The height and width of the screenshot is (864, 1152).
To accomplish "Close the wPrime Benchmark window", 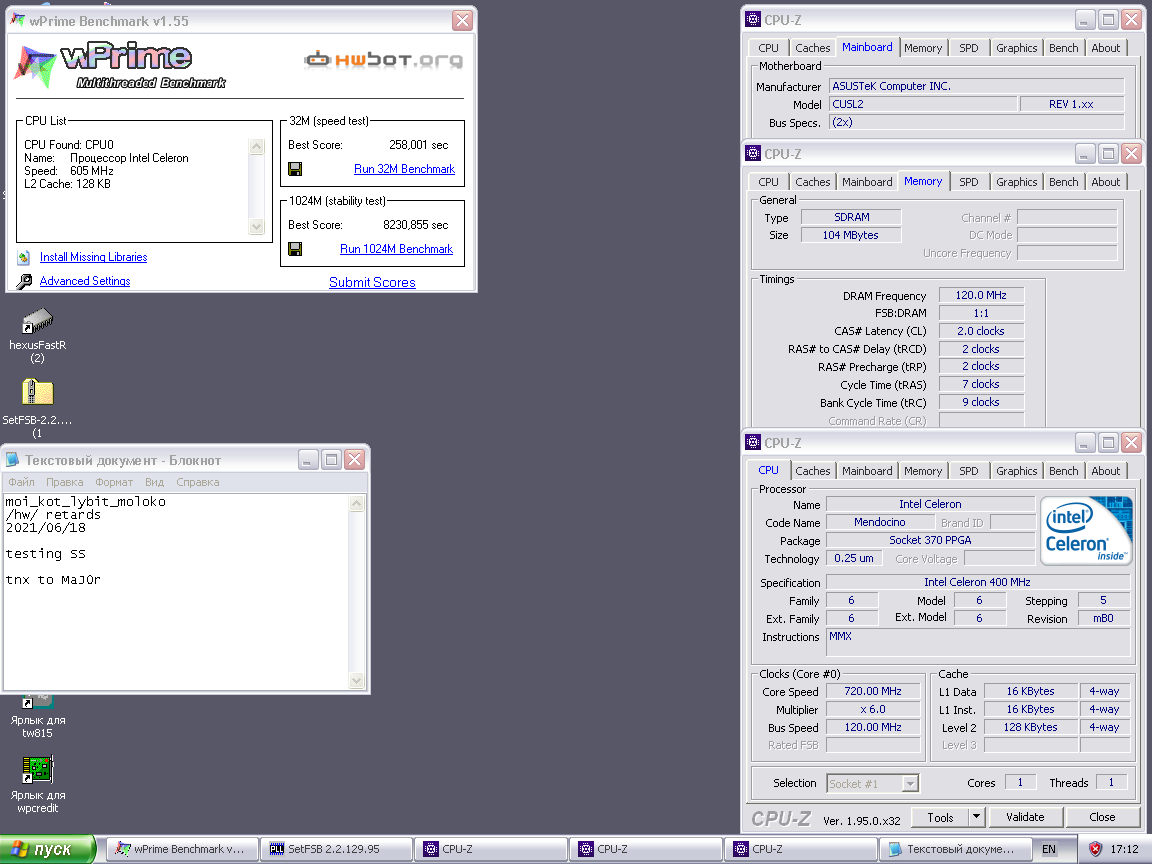I will 462,20.
